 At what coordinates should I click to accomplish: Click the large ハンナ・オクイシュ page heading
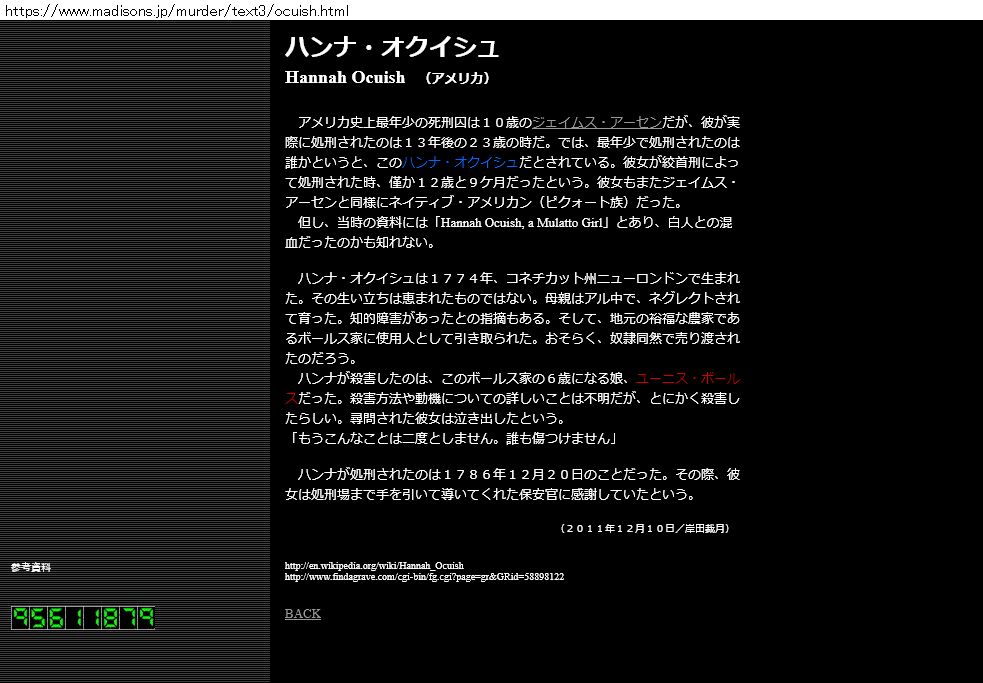pos(391,47)
